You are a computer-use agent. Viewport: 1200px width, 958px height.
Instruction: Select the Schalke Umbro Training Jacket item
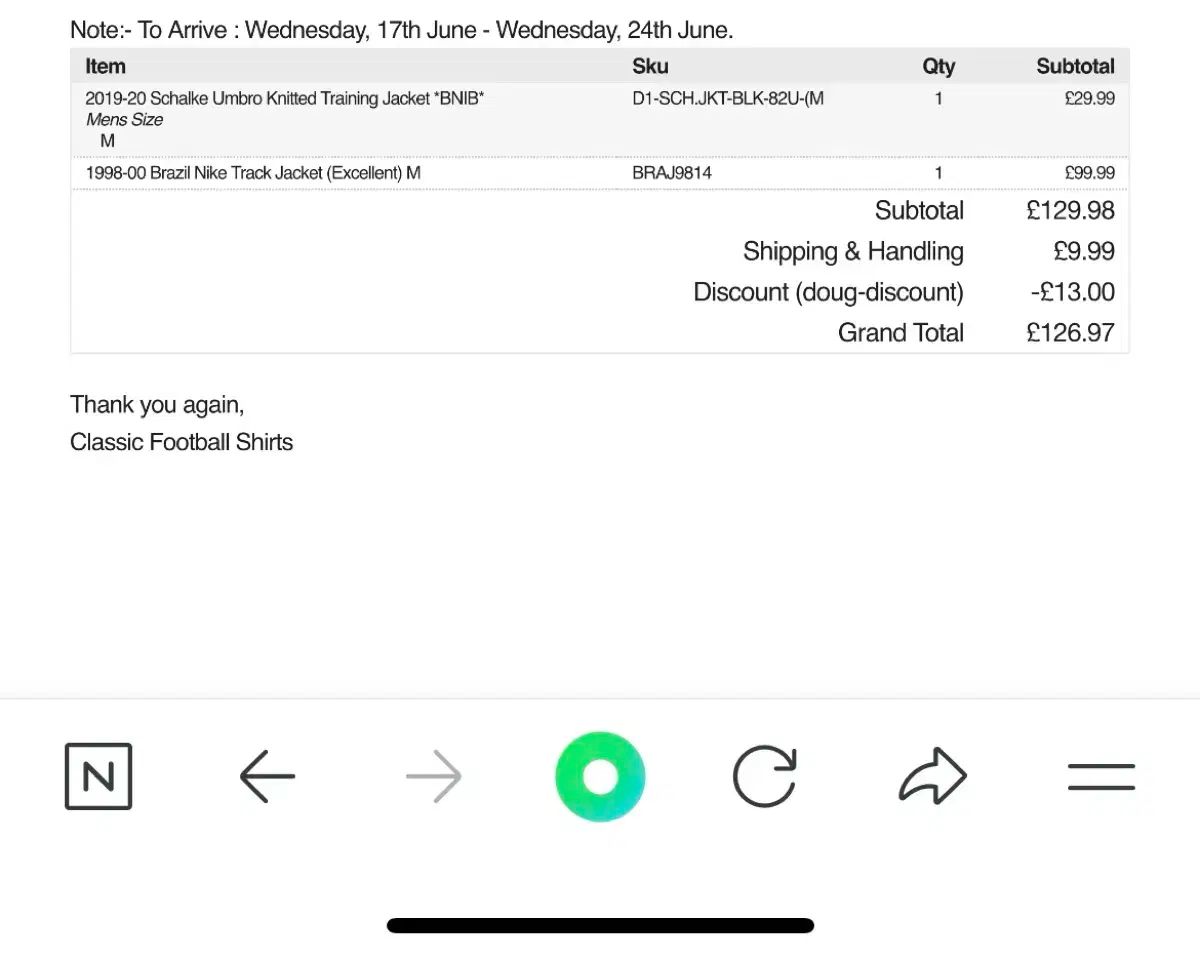coord(285,98)
